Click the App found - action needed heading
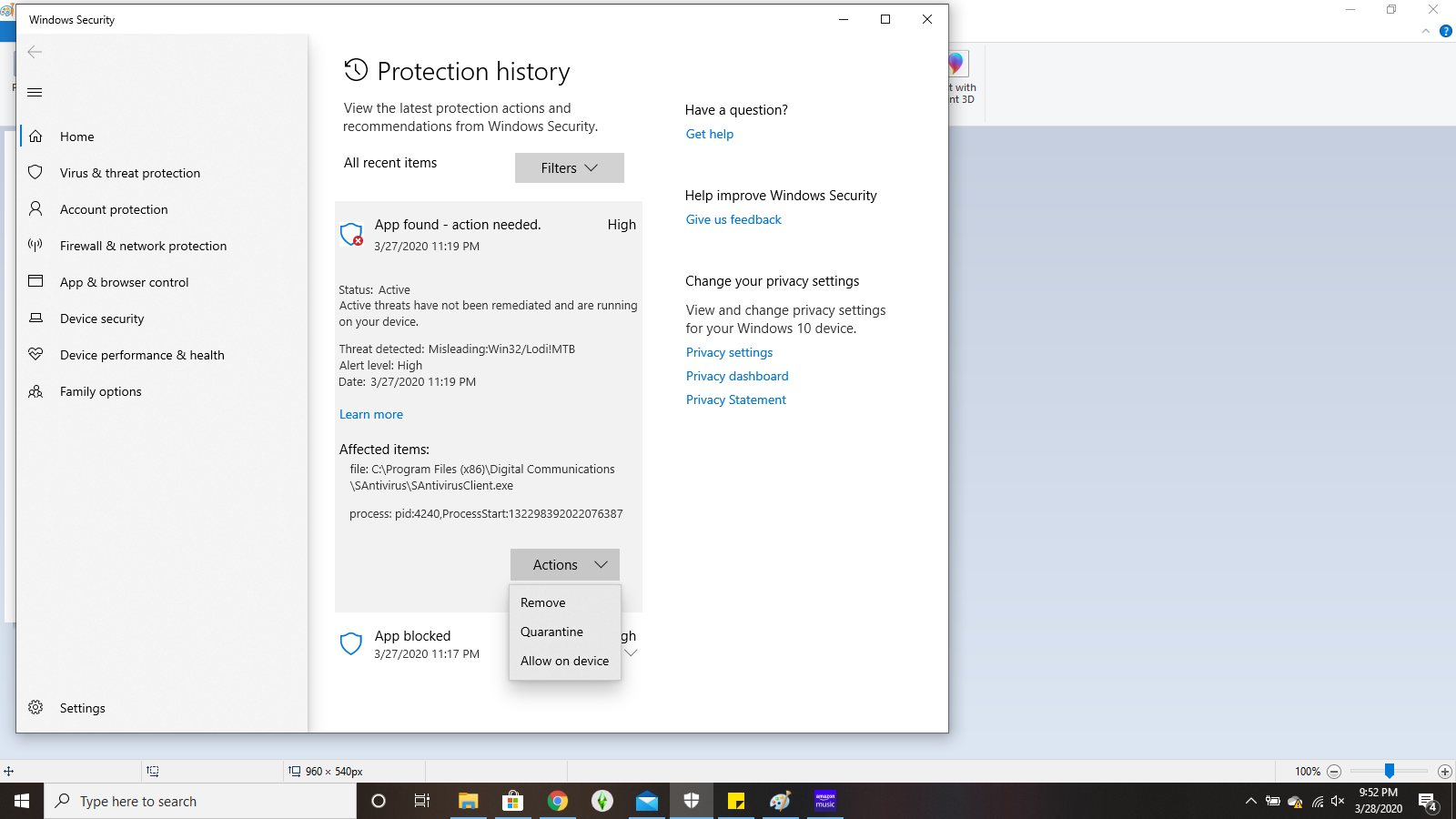The height and width of the screenshot is (819, 1456). pyautogui.click(x=458, y=225)
